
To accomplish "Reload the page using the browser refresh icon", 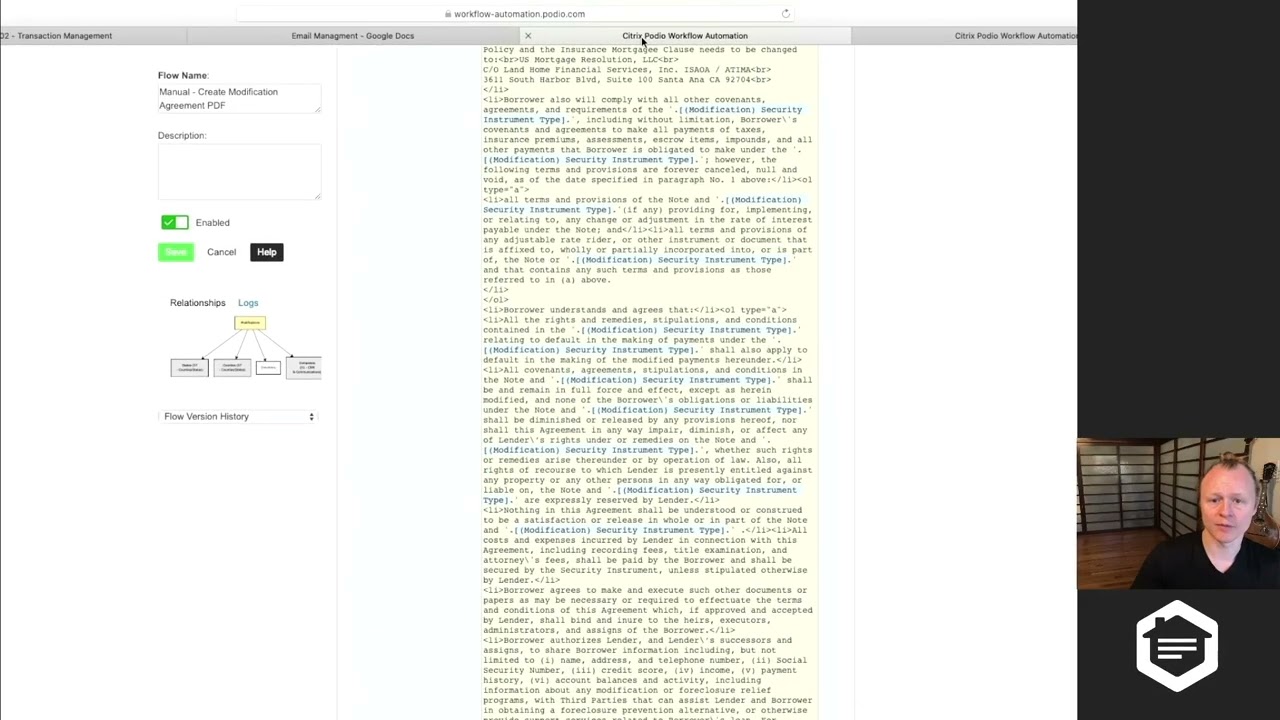I will coord(786,14).
